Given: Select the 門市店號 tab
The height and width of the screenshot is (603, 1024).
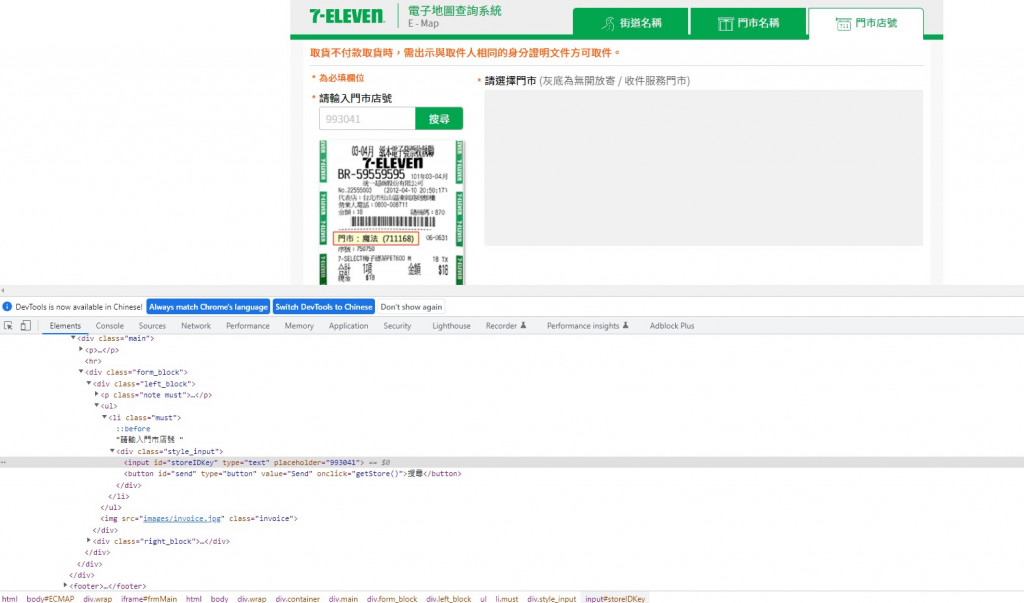Looking at the screenshot, I should (866, 24).
